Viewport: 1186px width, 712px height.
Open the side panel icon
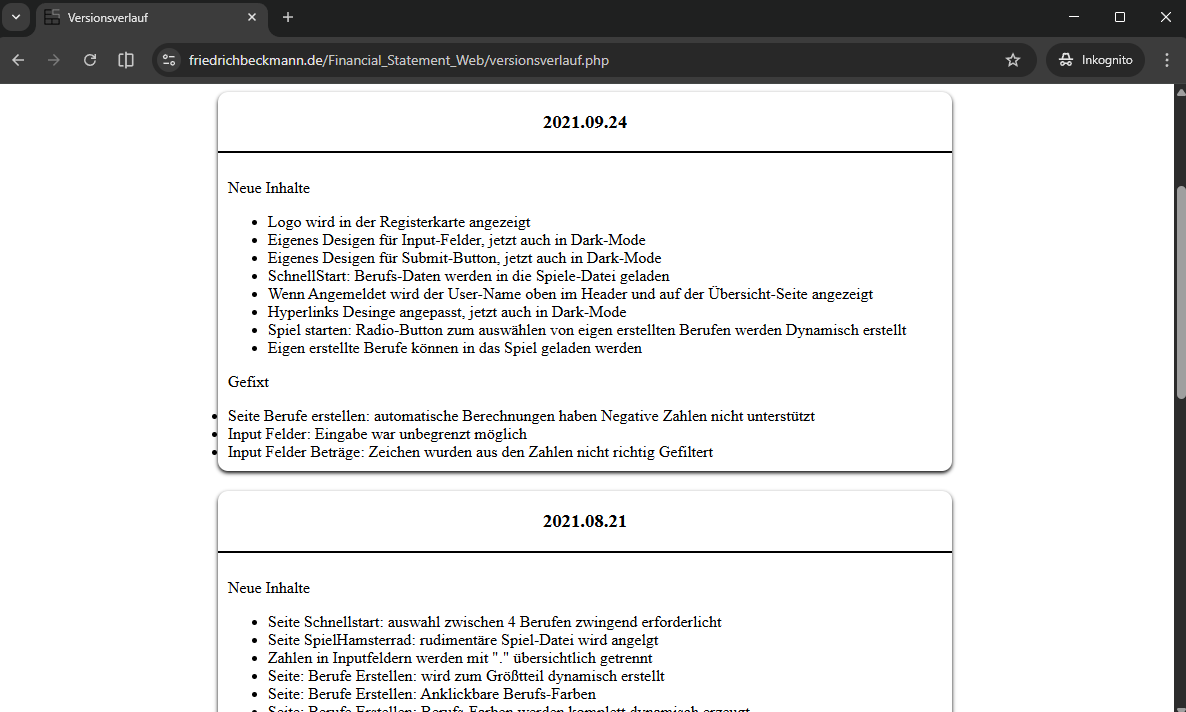[126, 60]
